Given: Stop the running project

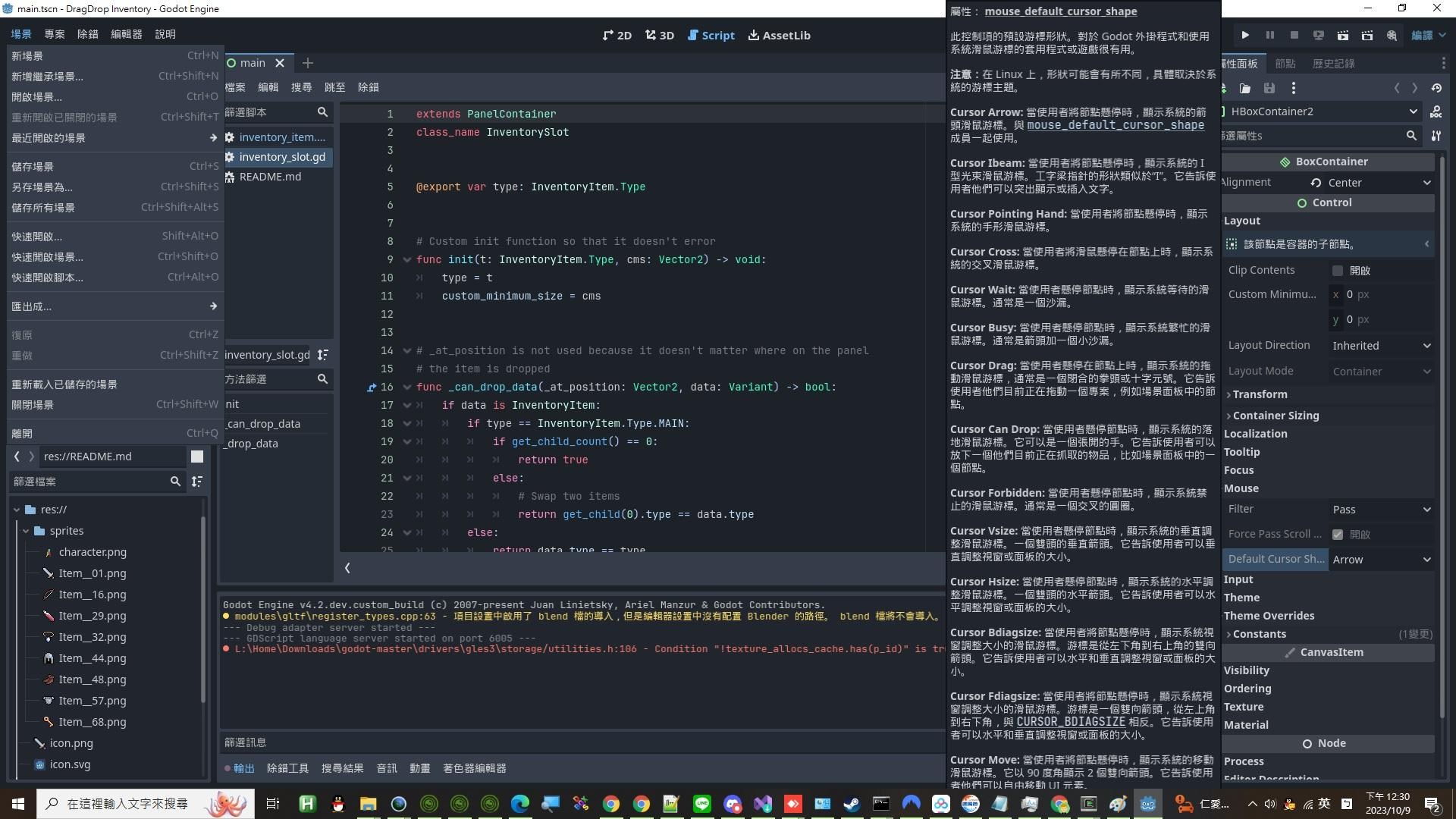Looking at the screenshot, I should 1294,36.
